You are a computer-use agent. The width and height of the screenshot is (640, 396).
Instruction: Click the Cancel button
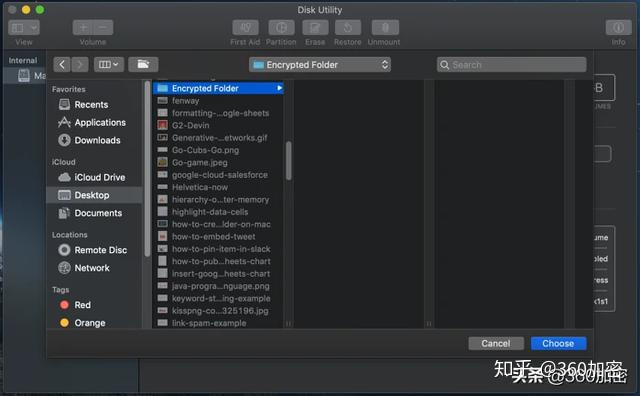[x=496, y=343]
